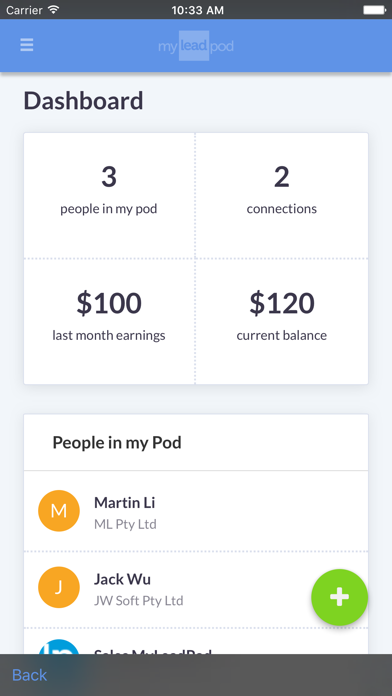Open Jack Wu list entry

coord(196,589)
